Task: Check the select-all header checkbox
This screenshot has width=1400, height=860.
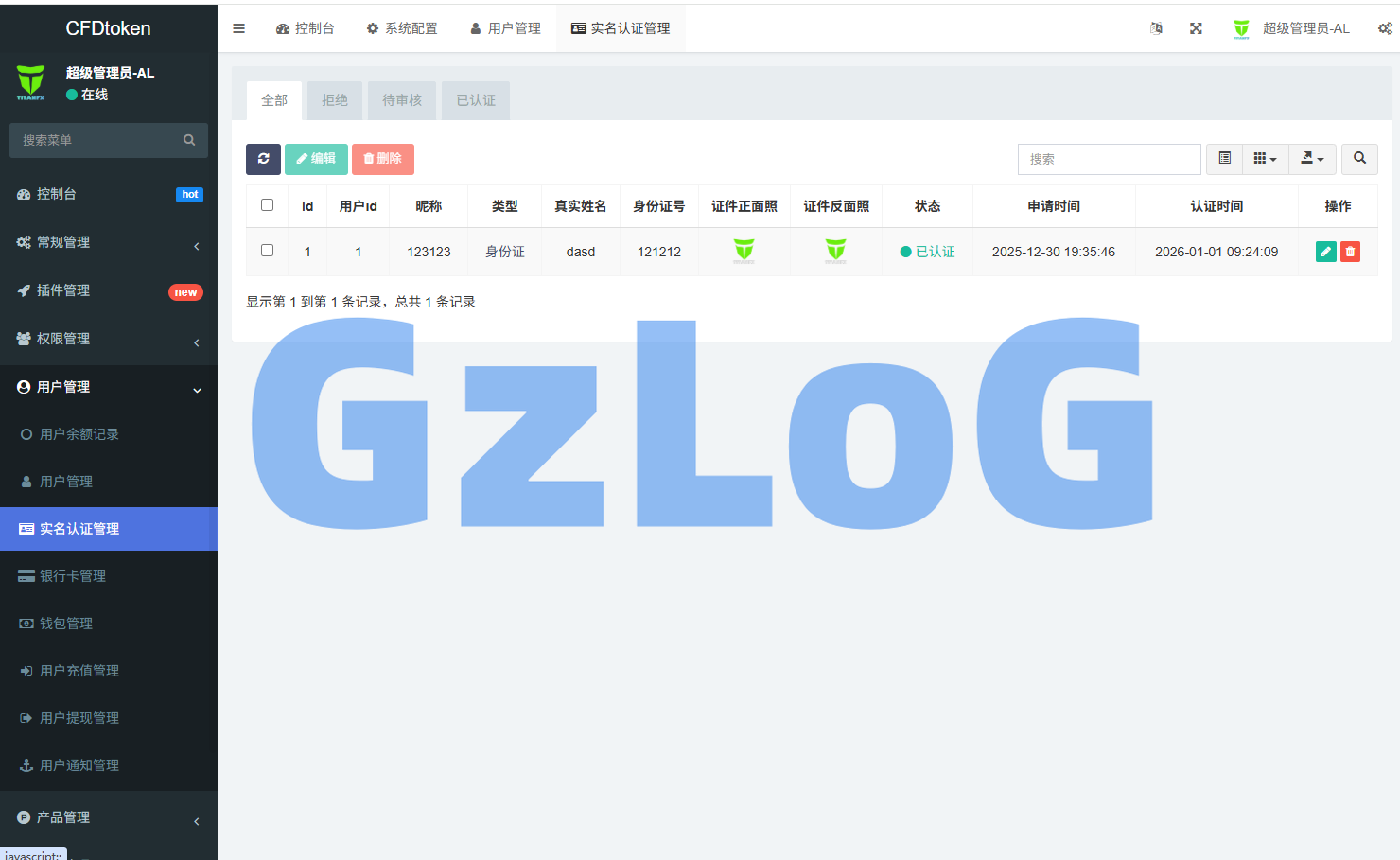Action: 267,205
